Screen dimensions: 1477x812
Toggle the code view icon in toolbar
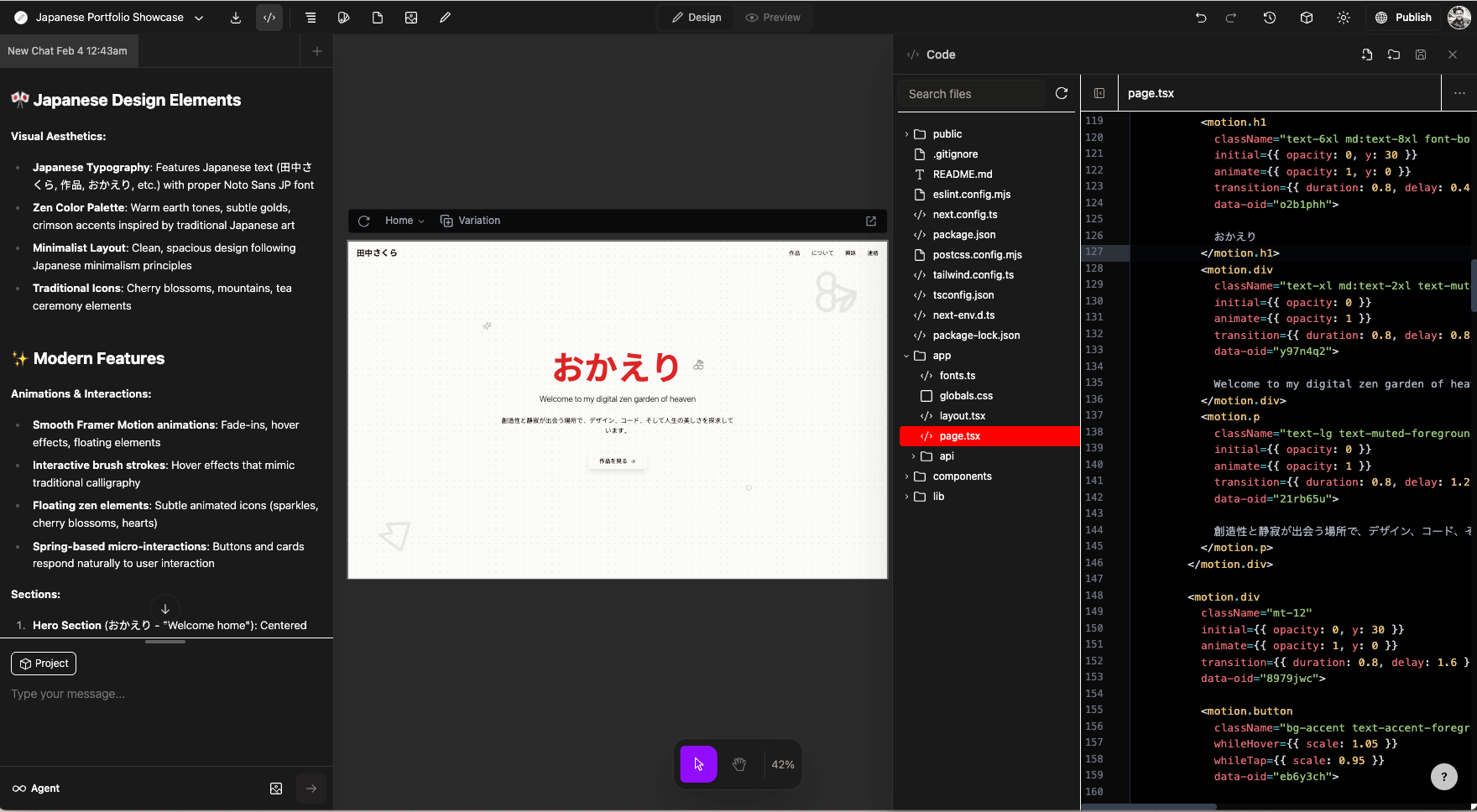(x=269, y=18)
